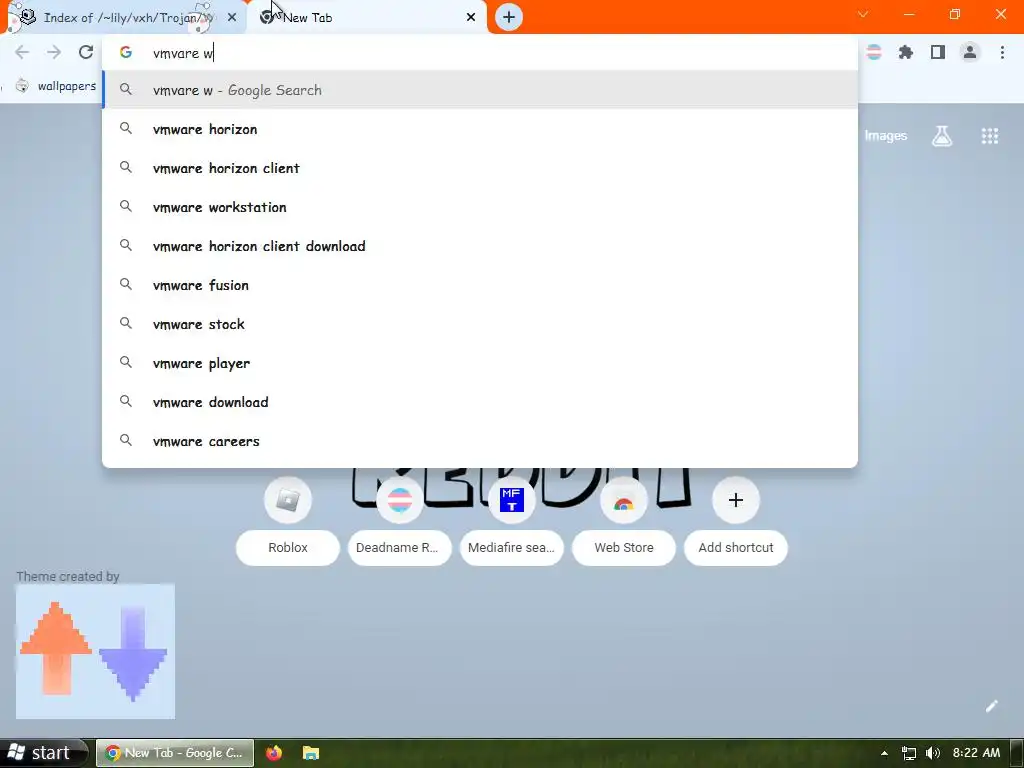1024x768 pixels.
Task: Close the Index of Trojan tab
Action: (232, 18)
